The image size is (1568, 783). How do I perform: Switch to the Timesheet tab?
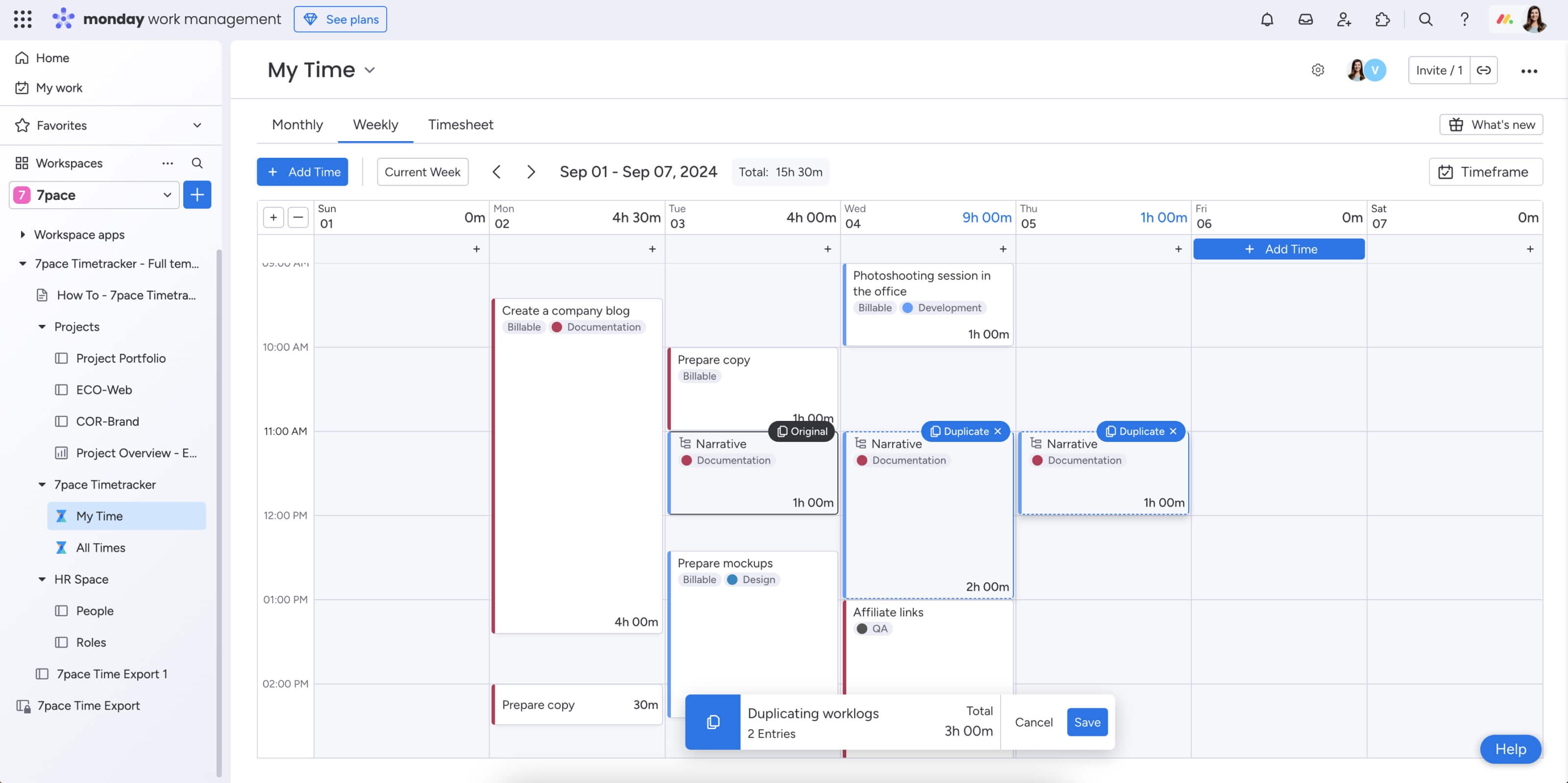(461, 125)
